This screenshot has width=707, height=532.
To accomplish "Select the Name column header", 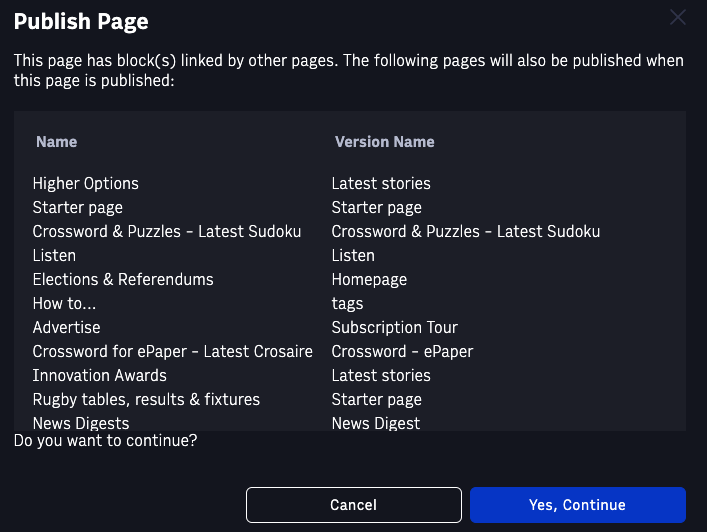I will click(x=56, y=142).
